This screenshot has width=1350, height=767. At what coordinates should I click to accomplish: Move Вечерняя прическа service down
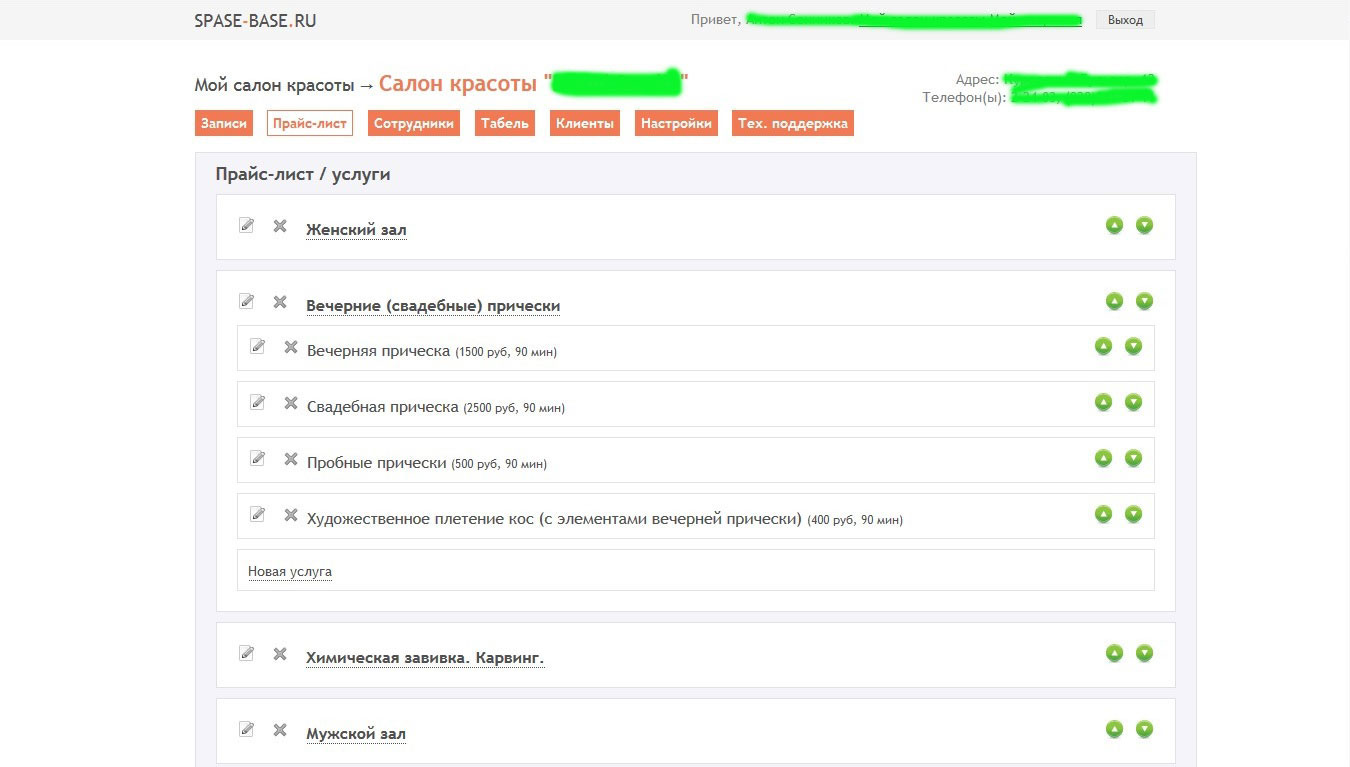[1134, 346]
